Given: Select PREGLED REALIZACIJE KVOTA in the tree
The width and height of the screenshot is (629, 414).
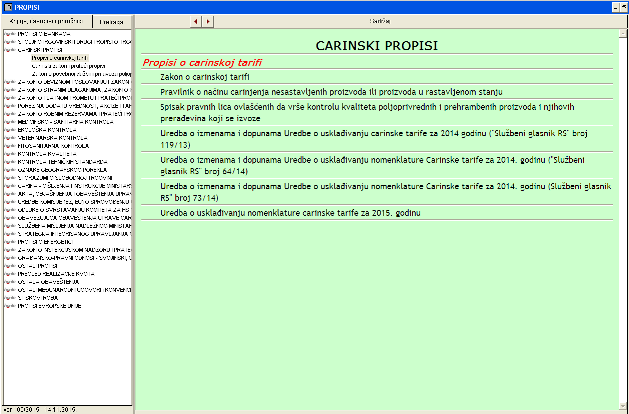Looking at the screenshot, I should pos(56,274).
